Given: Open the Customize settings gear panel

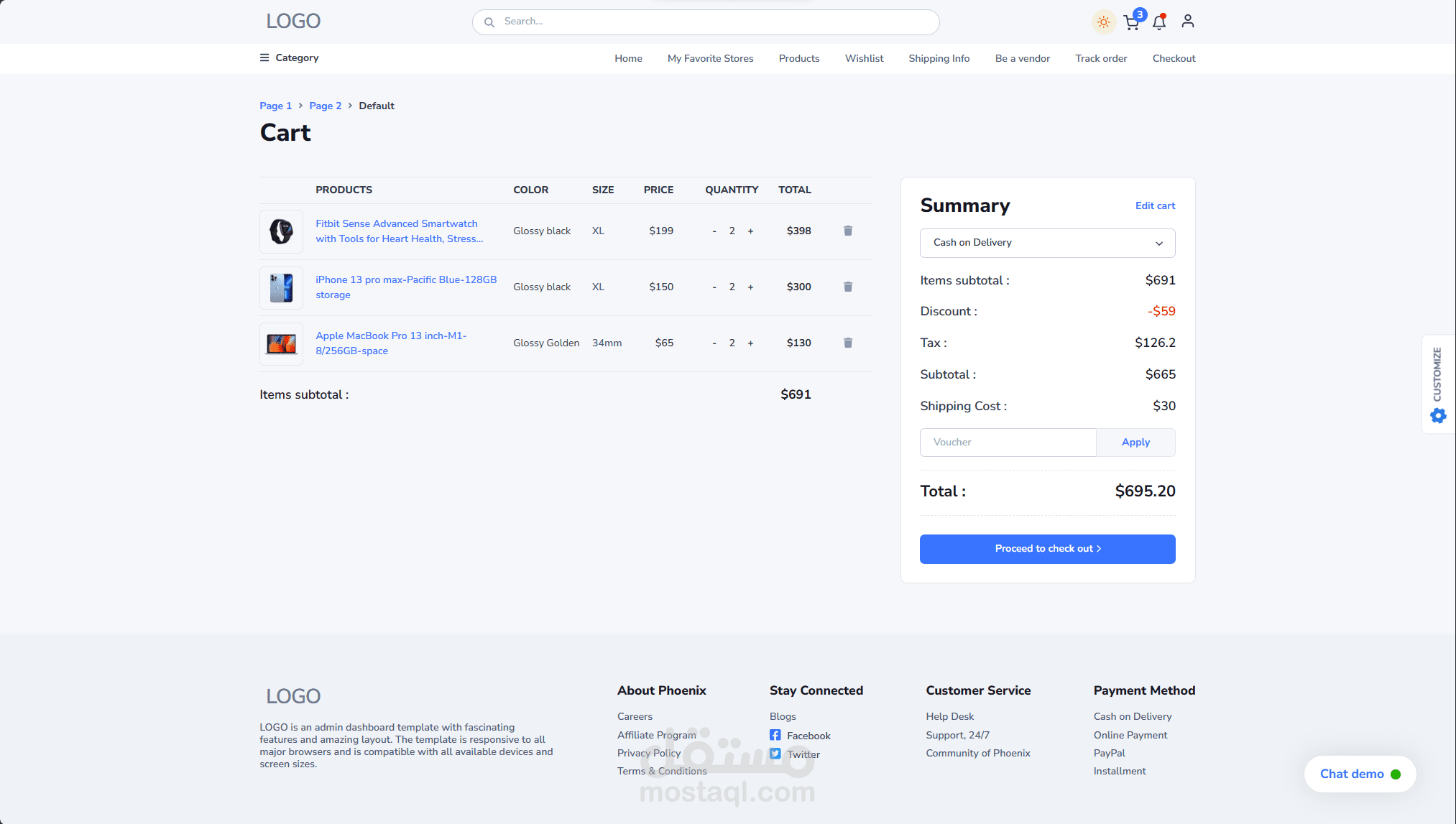Looking at the screenshot, I should [1437, 415].
